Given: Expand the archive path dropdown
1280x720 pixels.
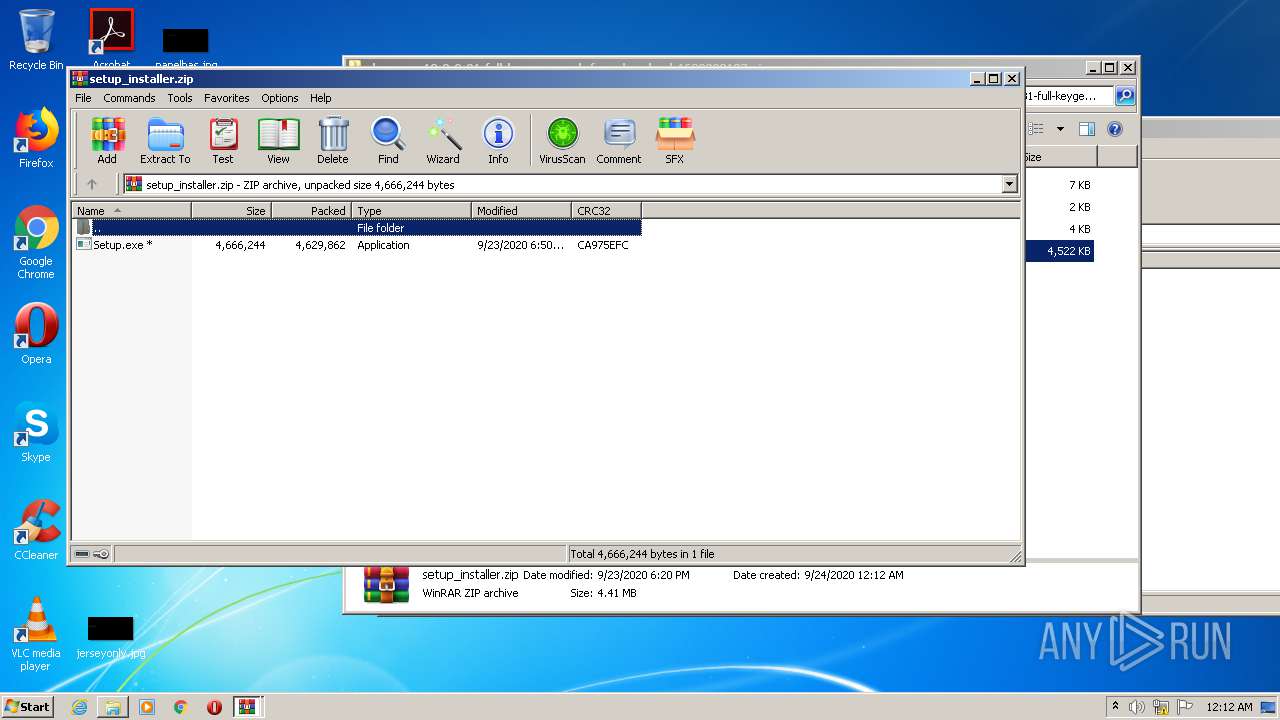Looking at the screenshot, I should click(x=1009, y=184).
